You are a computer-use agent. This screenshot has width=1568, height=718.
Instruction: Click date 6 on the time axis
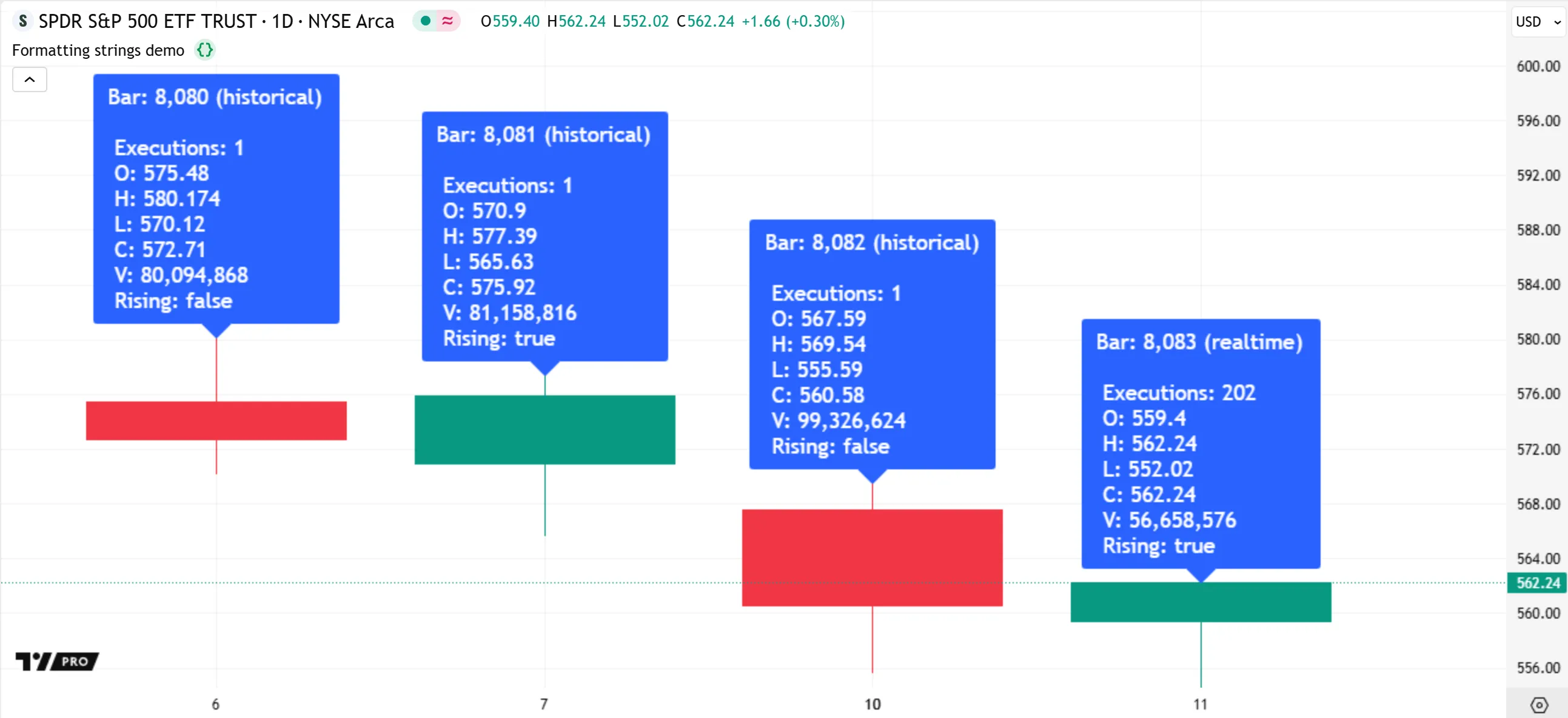coord(215,704)
